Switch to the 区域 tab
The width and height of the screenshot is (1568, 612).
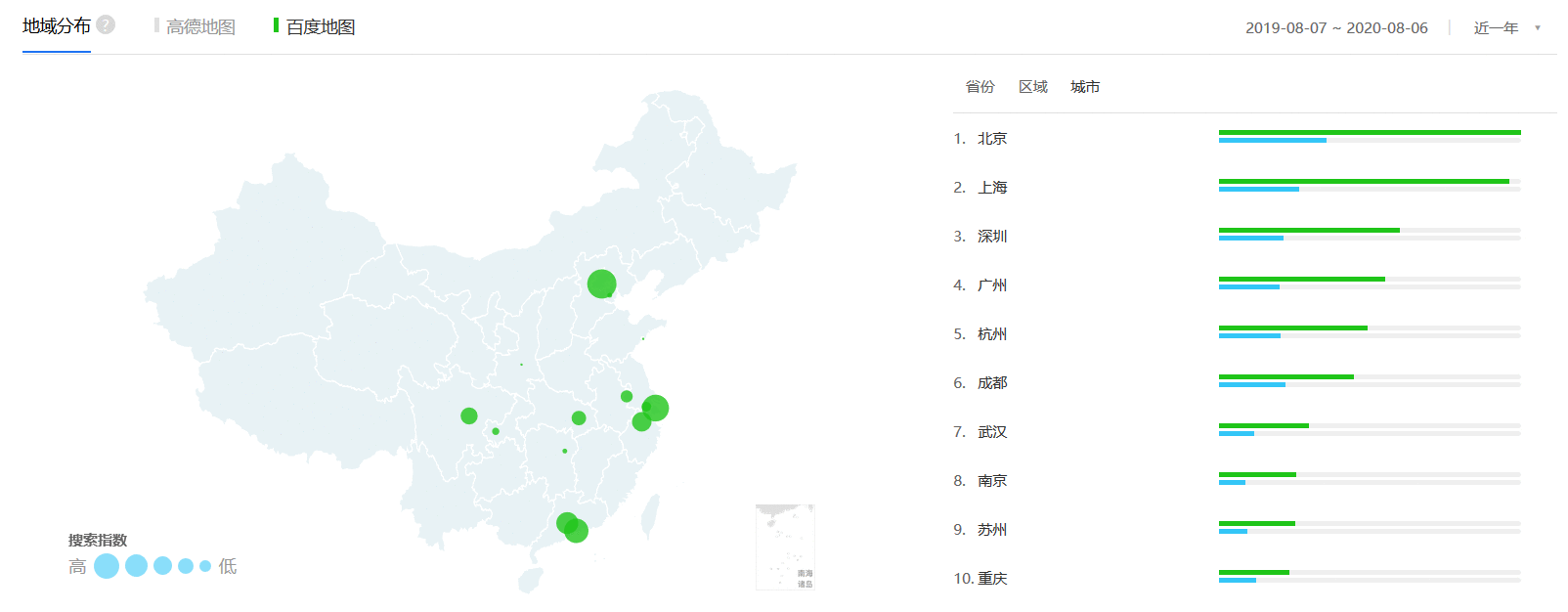[1032, 86]
